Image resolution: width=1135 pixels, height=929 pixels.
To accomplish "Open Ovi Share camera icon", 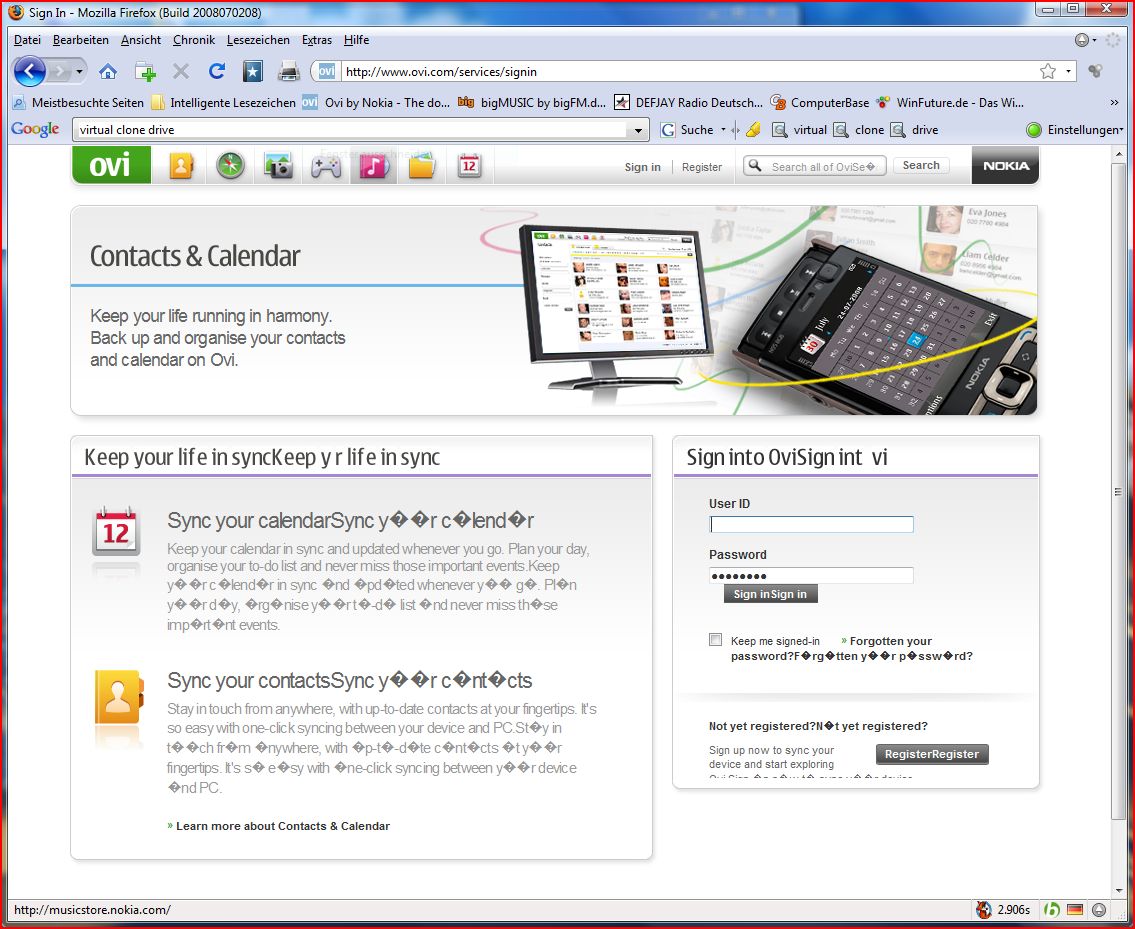I will (278, 166).
